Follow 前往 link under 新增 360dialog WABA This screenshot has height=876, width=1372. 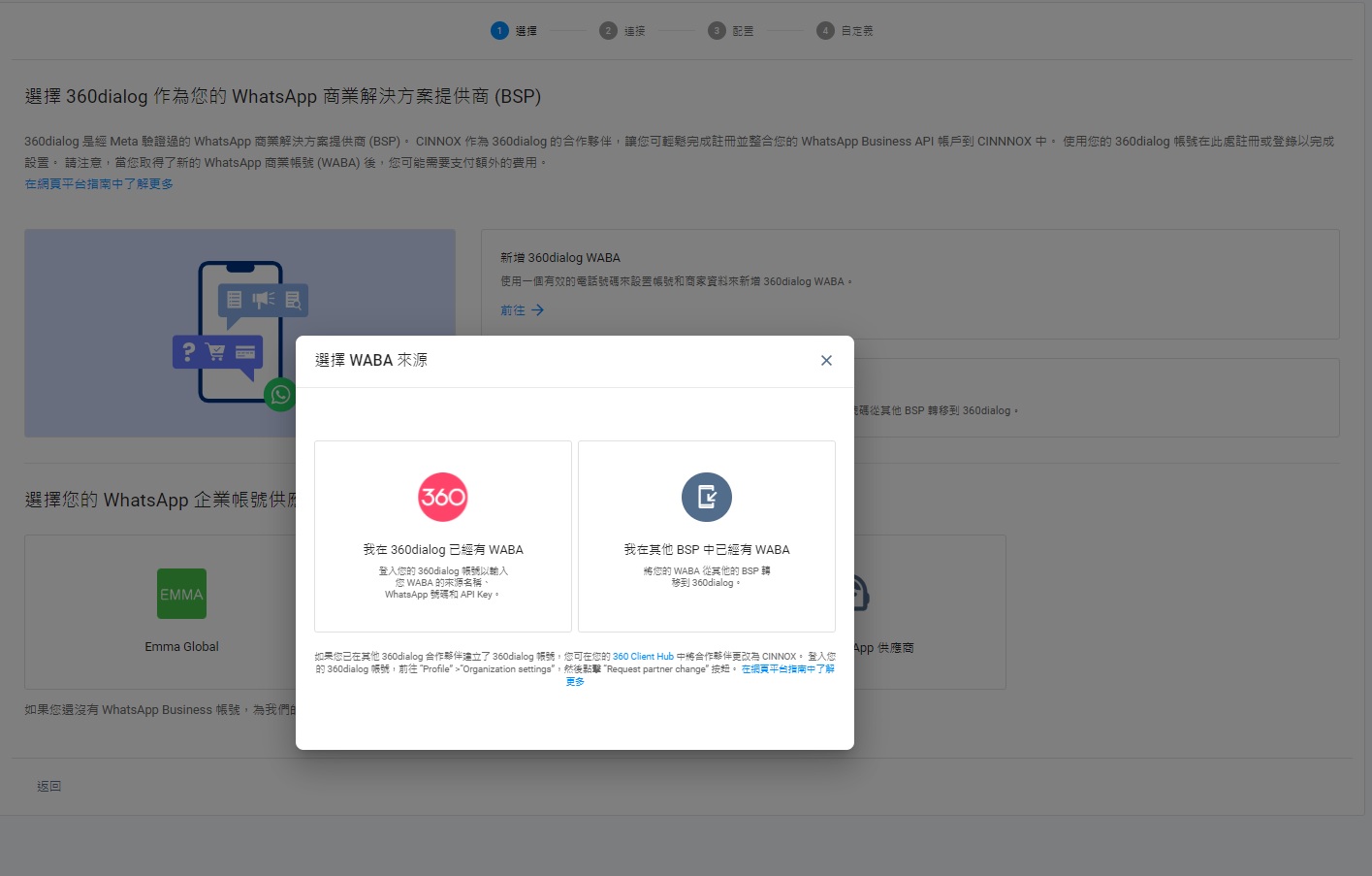(x=523, y=310)
